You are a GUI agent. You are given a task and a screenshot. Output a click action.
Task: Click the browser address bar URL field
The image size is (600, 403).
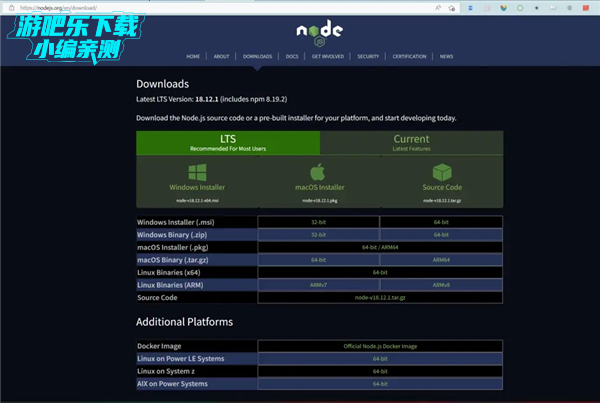click(x=200, y=7)
